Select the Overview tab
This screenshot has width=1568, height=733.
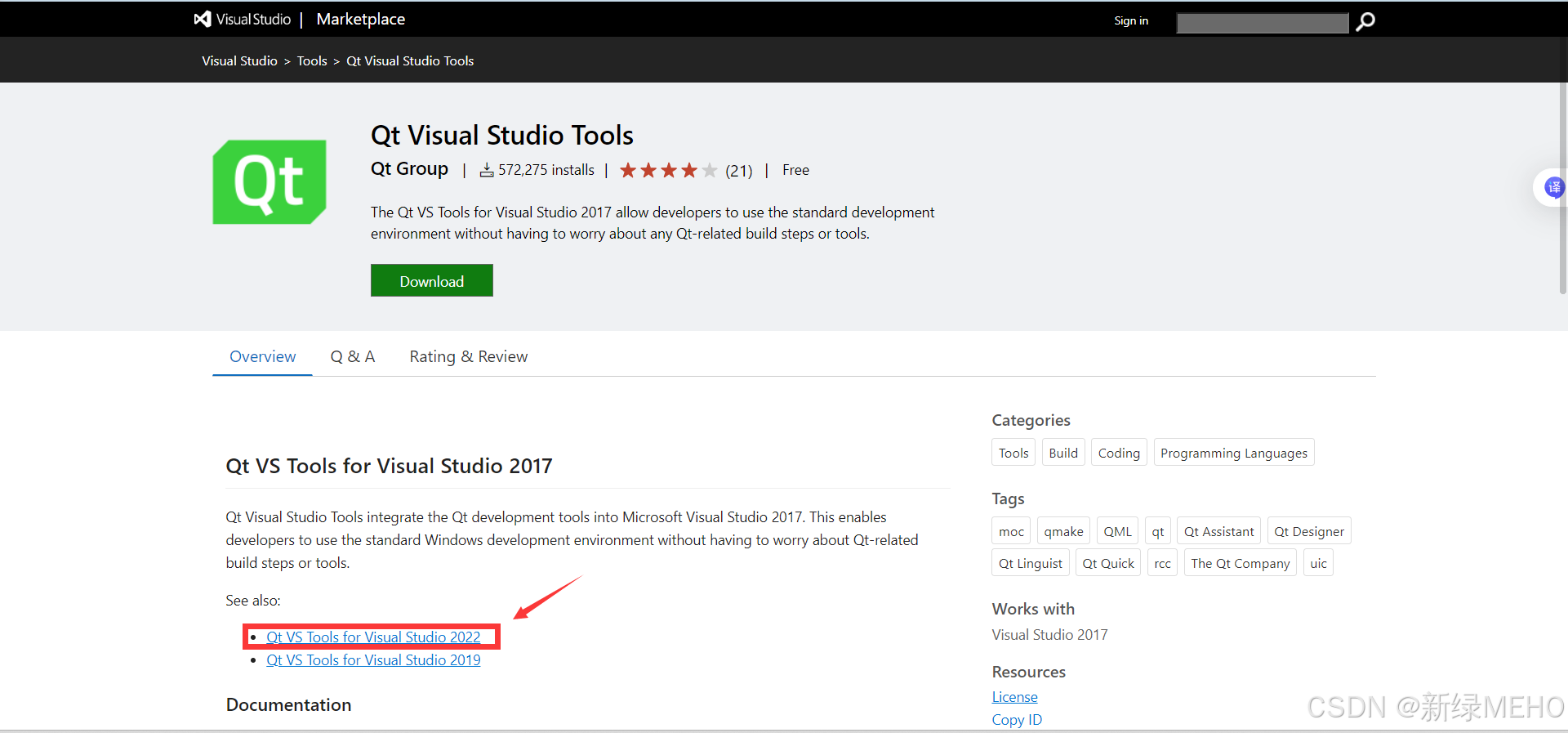(262, 356)
